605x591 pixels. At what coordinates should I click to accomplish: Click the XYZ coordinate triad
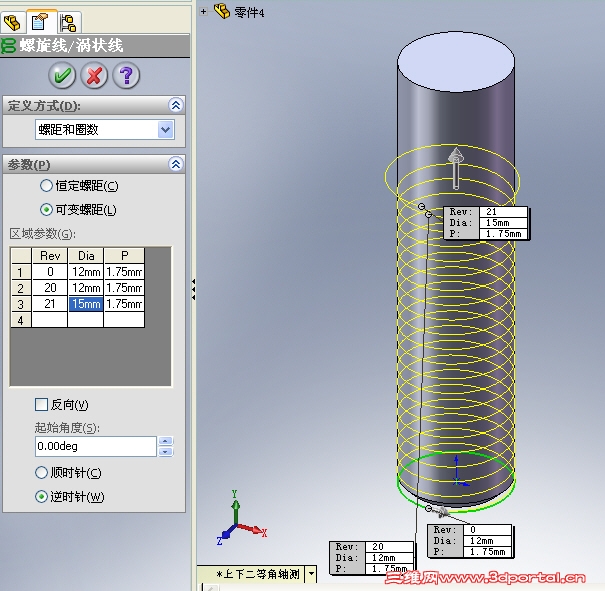click(x=240, y=517)
